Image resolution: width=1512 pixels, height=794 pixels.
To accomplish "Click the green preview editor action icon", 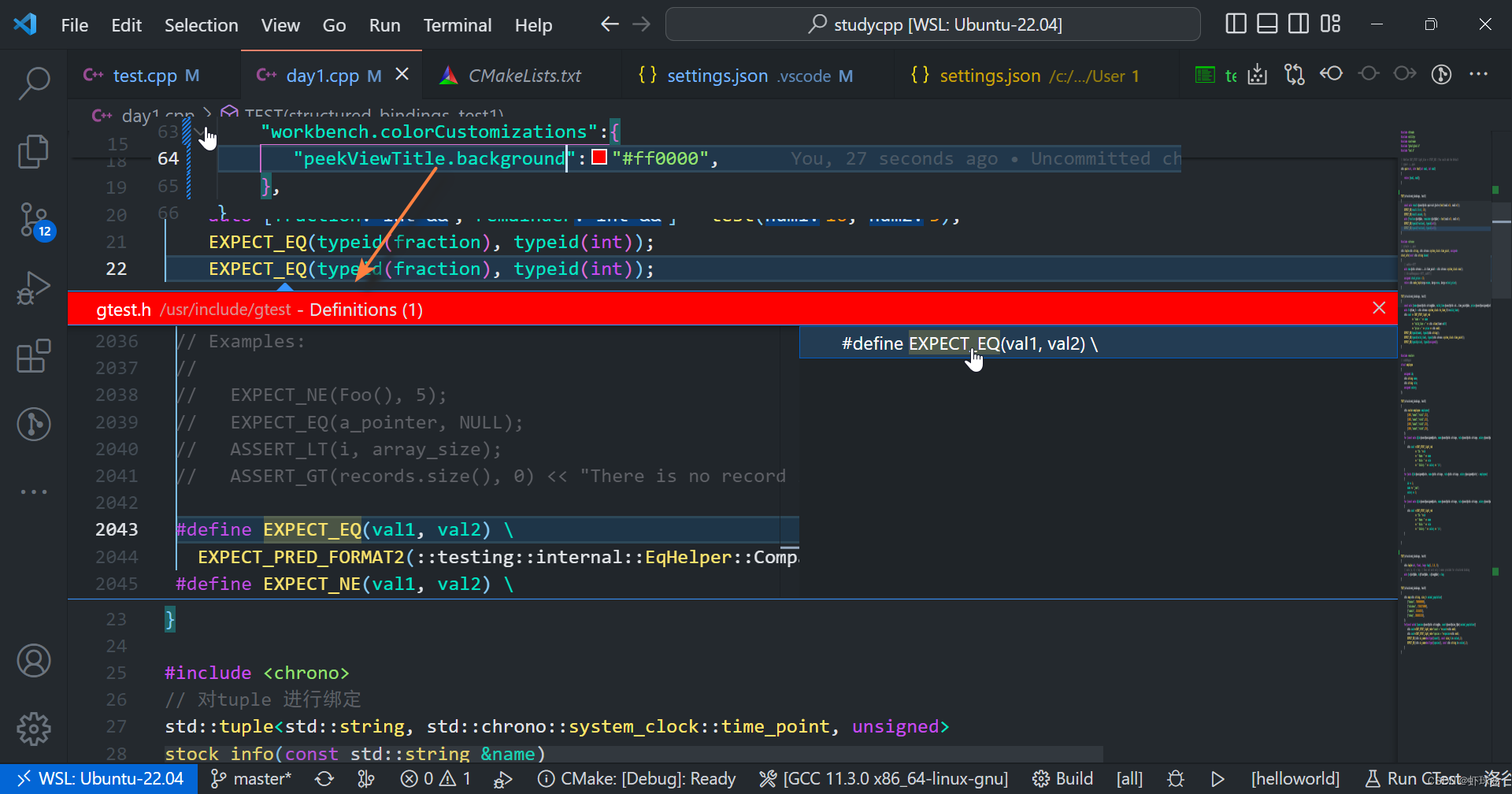I will pos(1205,75).
